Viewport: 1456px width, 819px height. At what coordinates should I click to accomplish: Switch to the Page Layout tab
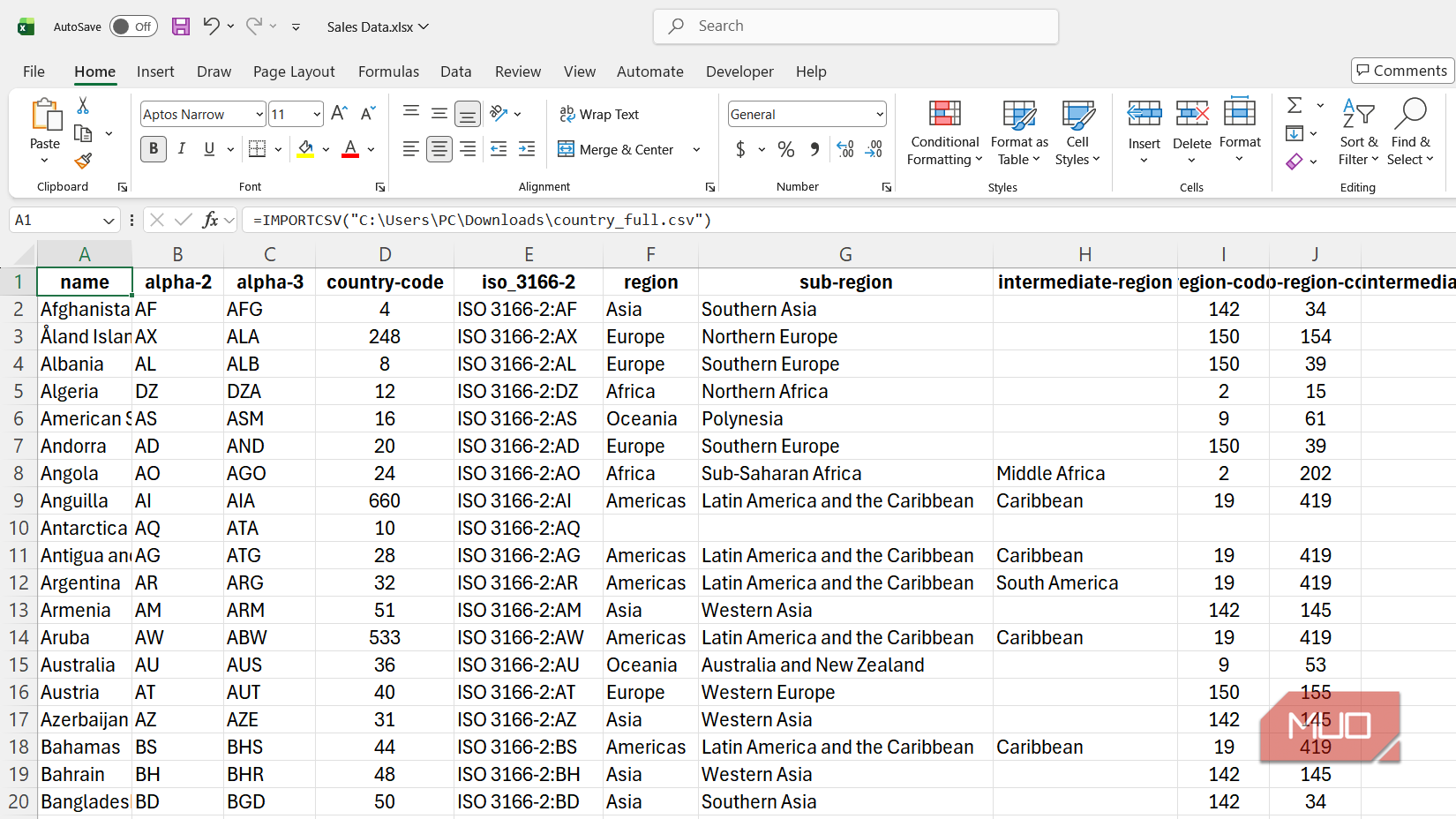pos(294,71)
